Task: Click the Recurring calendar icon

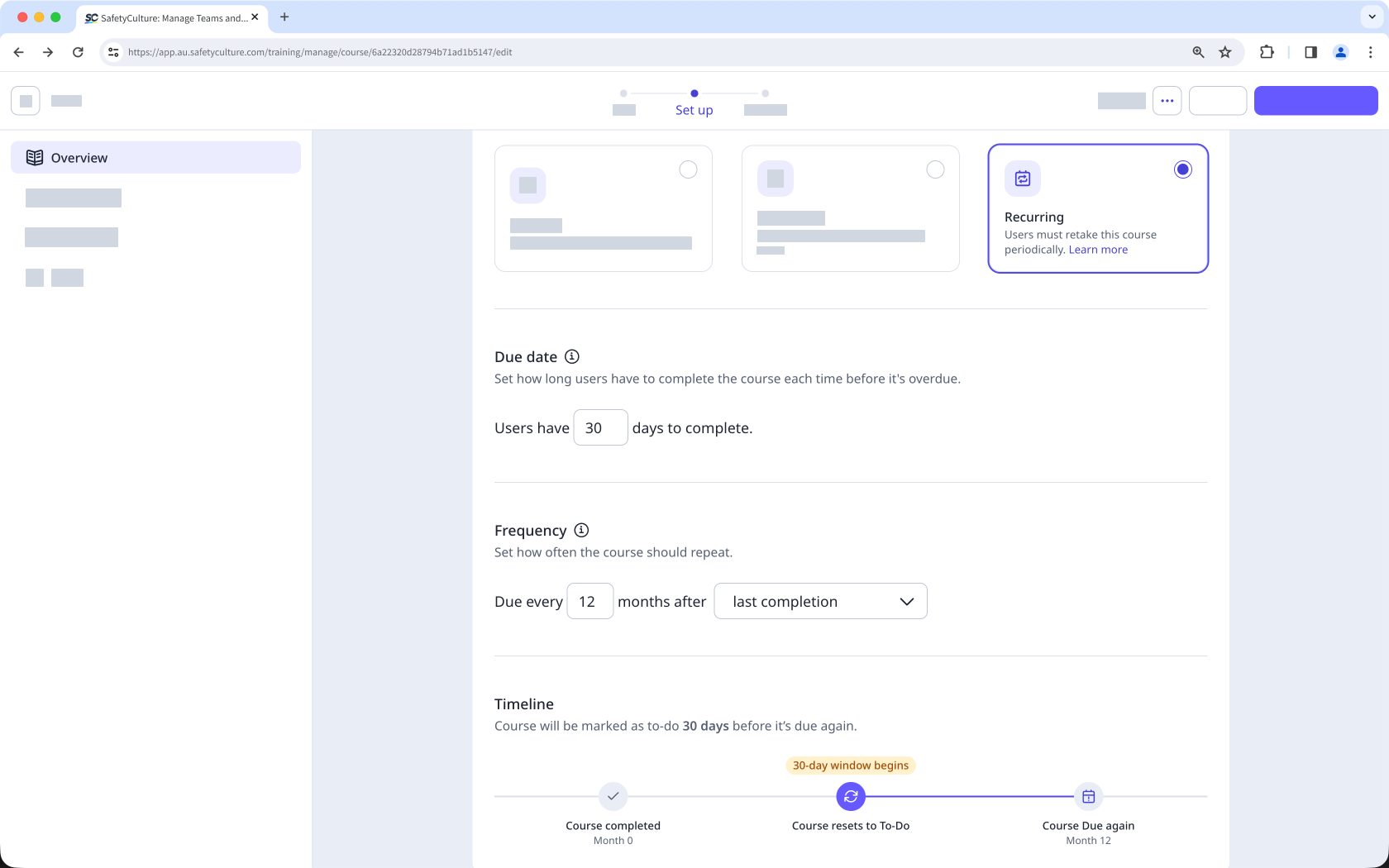Action: [1023, 179]
